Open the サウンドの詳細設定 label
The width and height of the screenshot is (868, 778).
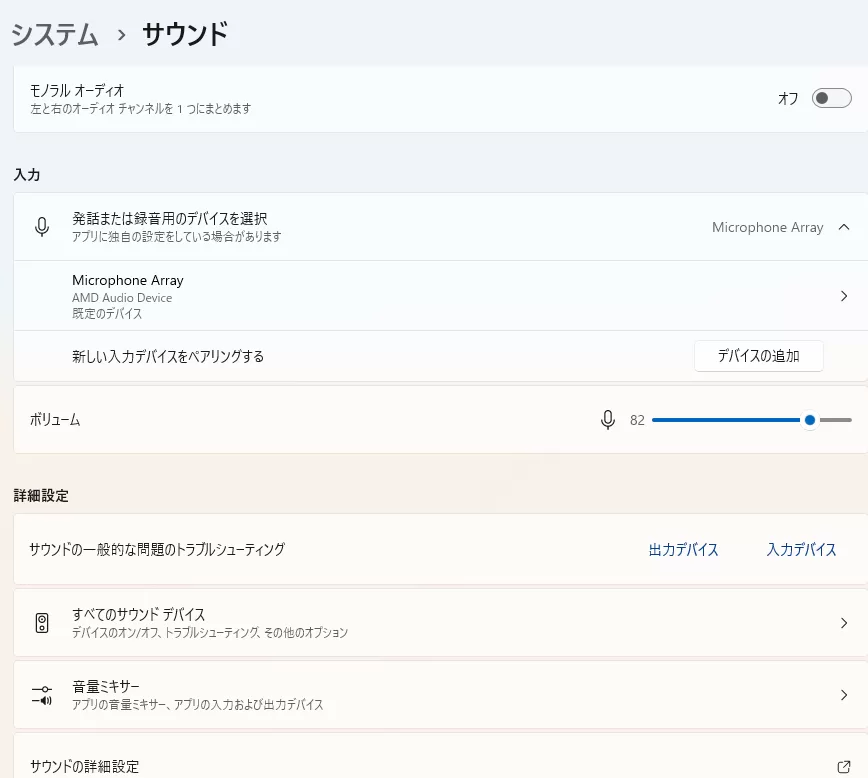(x=84, y=767)
